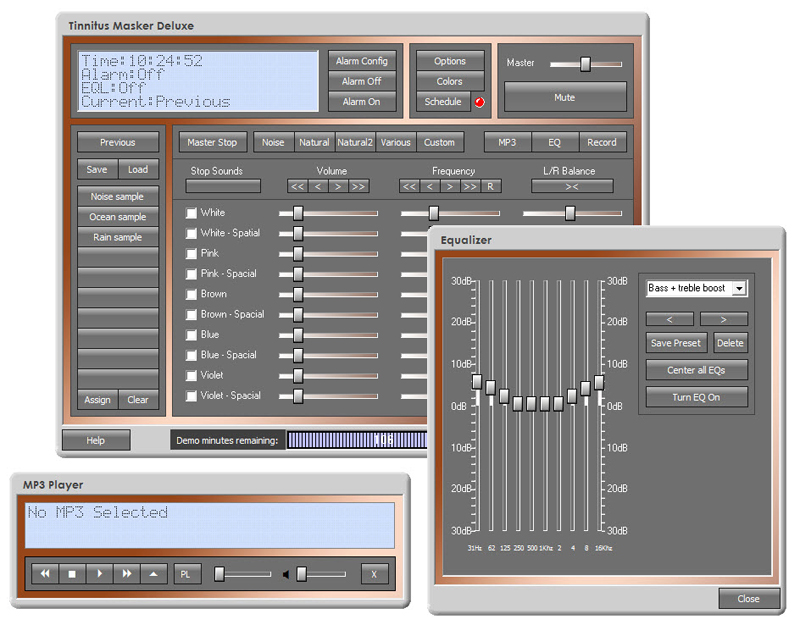Click the Help button
Screen dimensions: 800x625
(96, 440)
